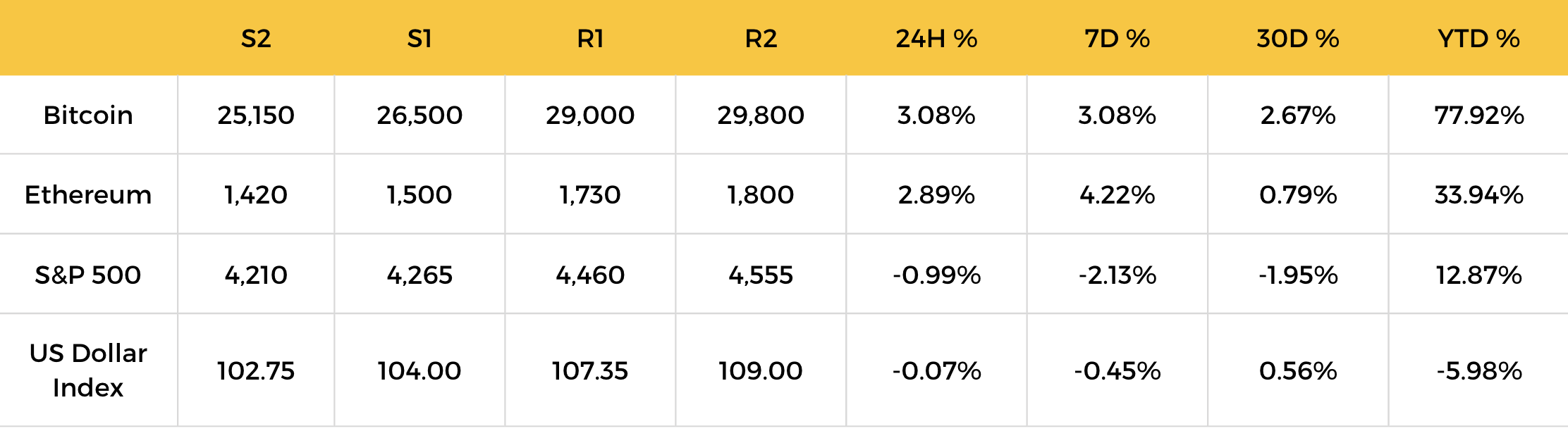
Task: Click the Bitcoin row label
Action: (x=88, y=115)
